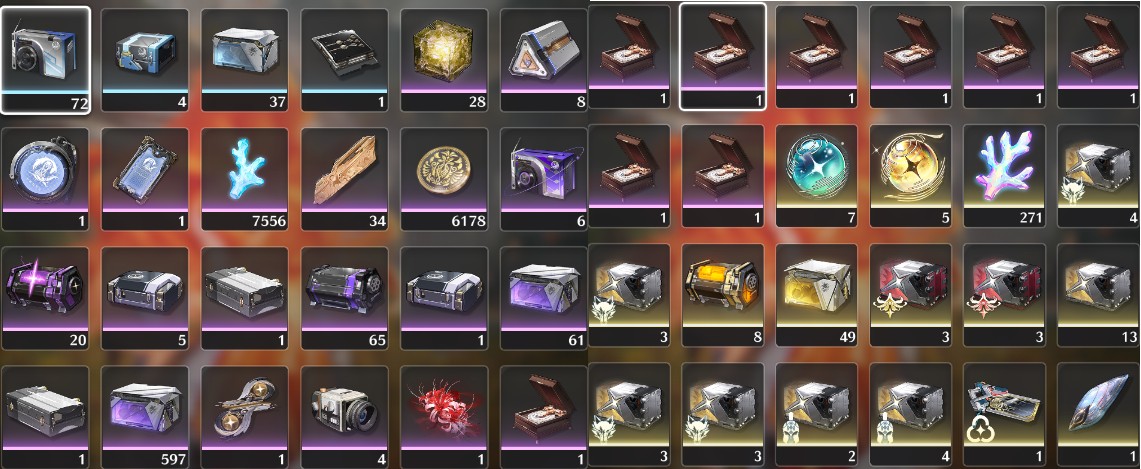Choose the rainbow coral item showing 271
The height and width of the screenshot is (469, 1141).
click(x=1005, y=175)
